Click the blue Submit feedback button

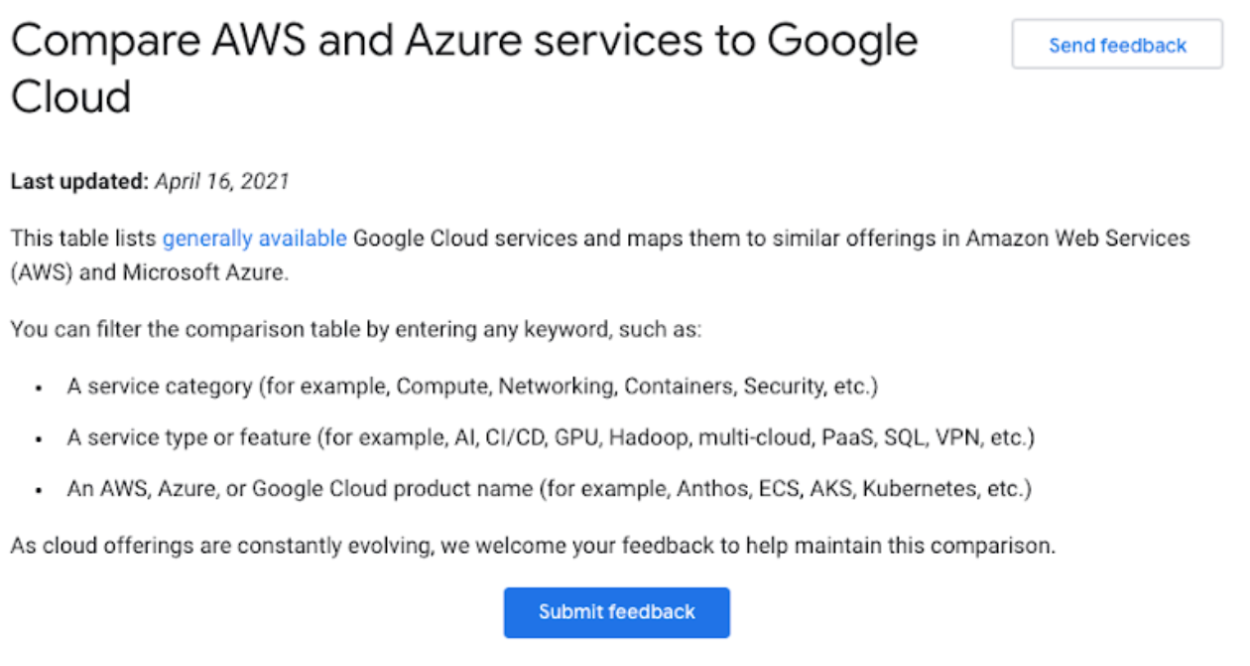click(x=617, y=612)
